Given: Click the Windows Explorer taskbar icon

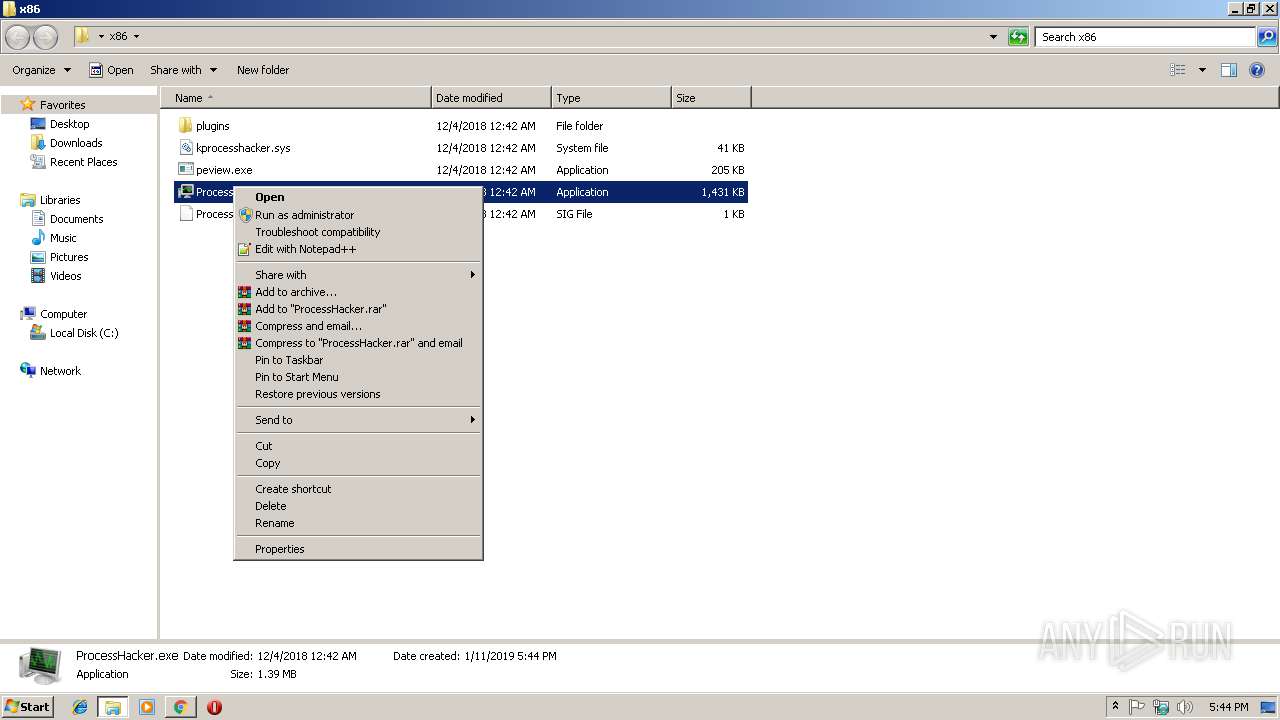Looking at the screenshot, I should click(113, 707).
